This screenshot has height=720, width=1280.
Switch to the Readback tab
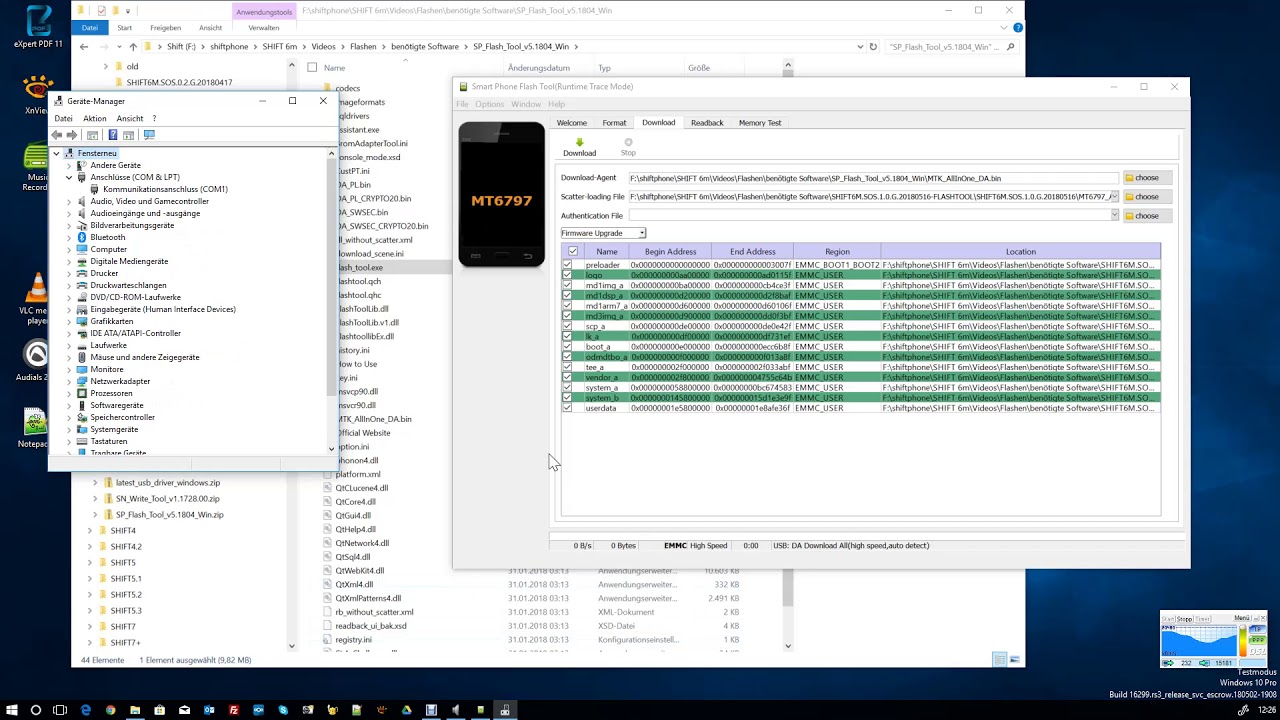click(707, 123)
